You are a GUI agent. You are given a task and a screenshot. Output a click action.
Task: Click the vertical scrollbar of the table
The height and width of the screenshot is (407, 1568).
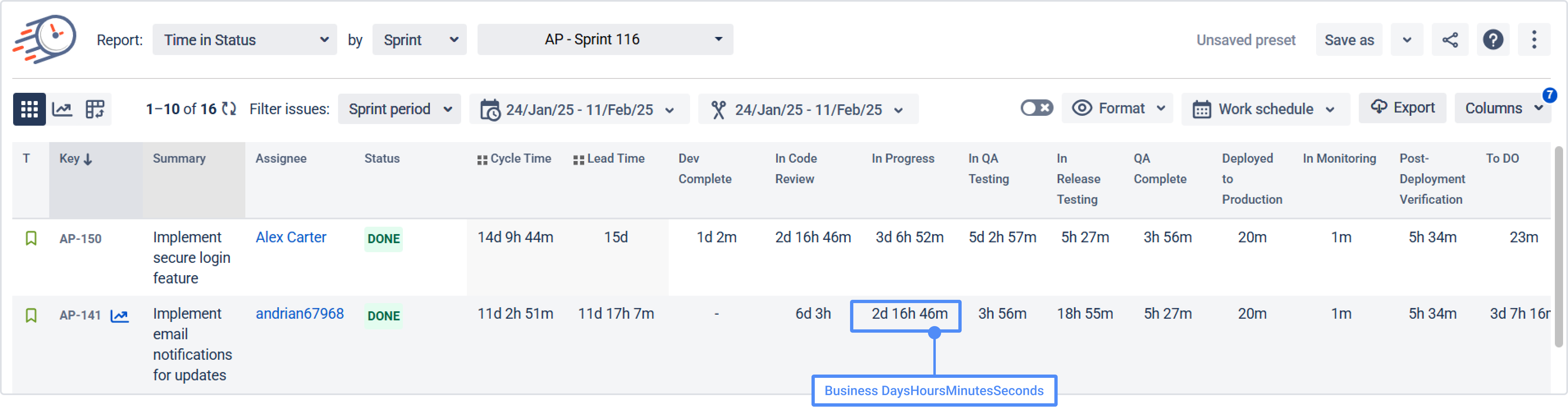(1559, 244)
